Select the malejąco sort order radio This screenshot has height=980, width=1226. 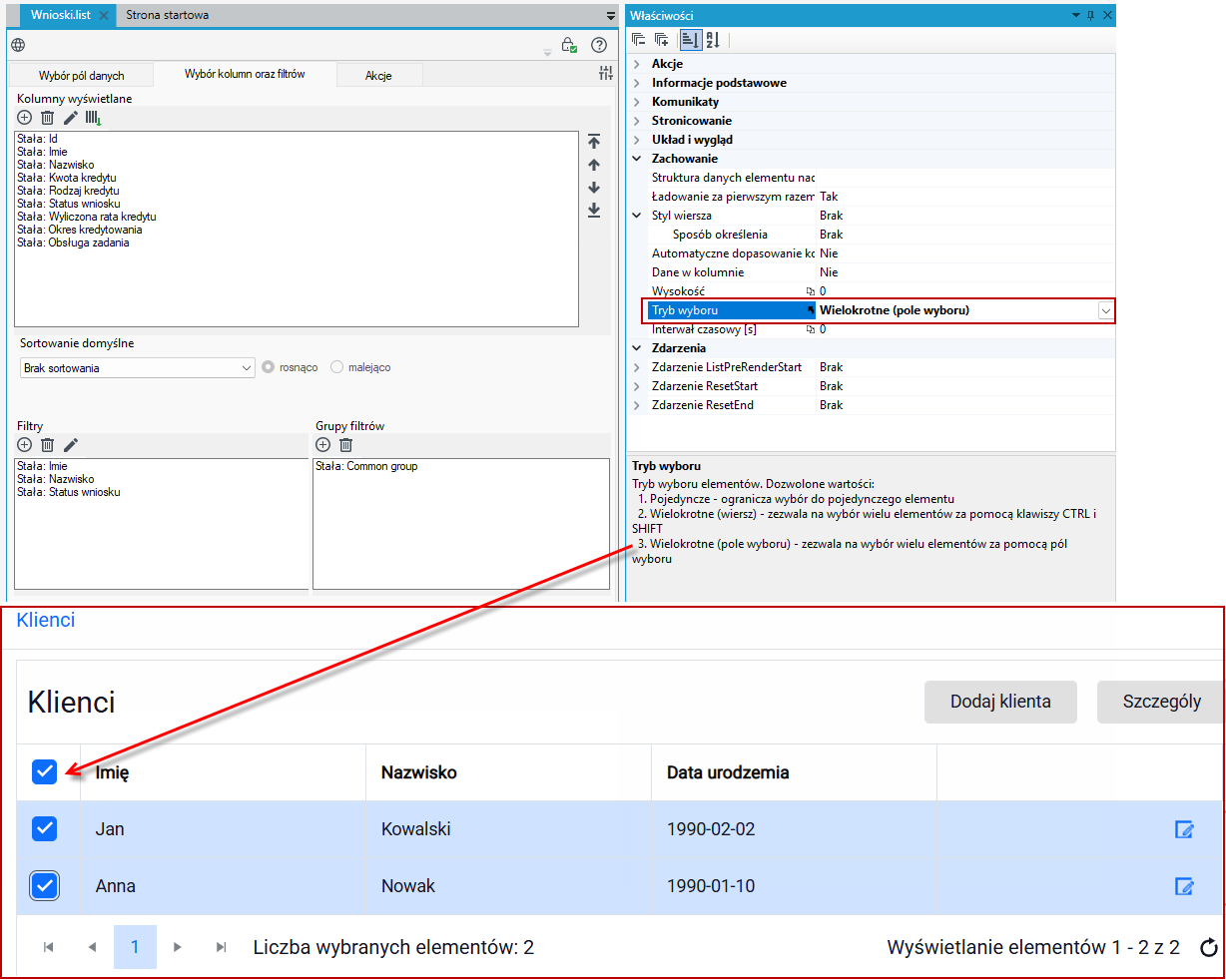[x=336, y=367]
